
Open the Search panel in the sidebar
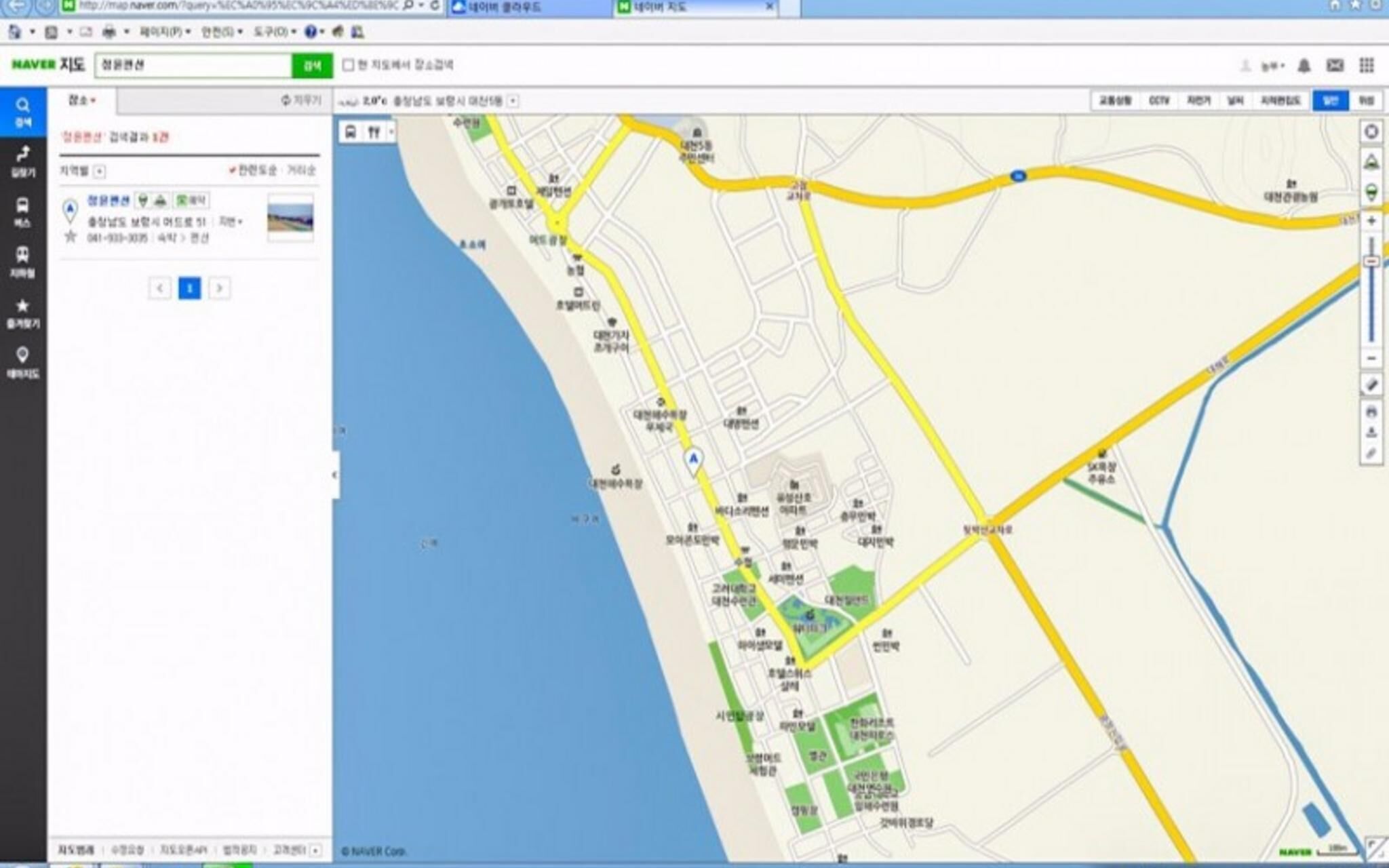pyautogui.click(x=23, y=112)
